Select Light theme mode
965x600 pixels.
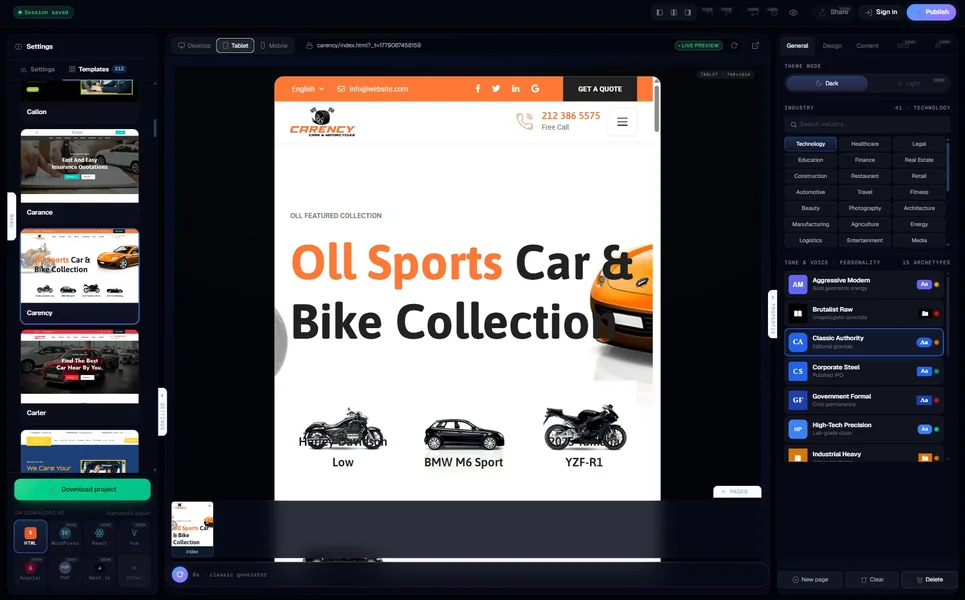pyautogui.click(x=908, y=83)
